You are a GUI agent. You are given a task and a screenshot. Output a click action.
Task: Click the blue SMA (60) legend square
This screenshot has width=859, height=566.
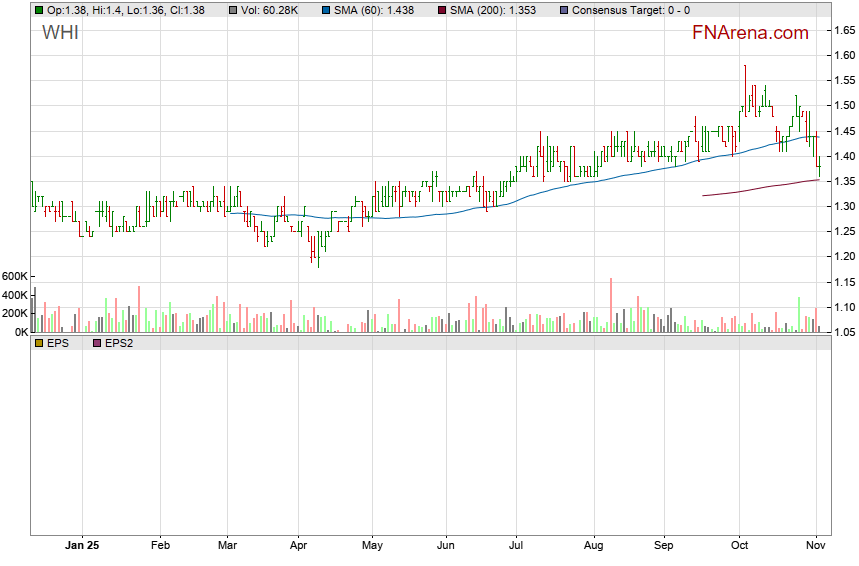[323, 10]
